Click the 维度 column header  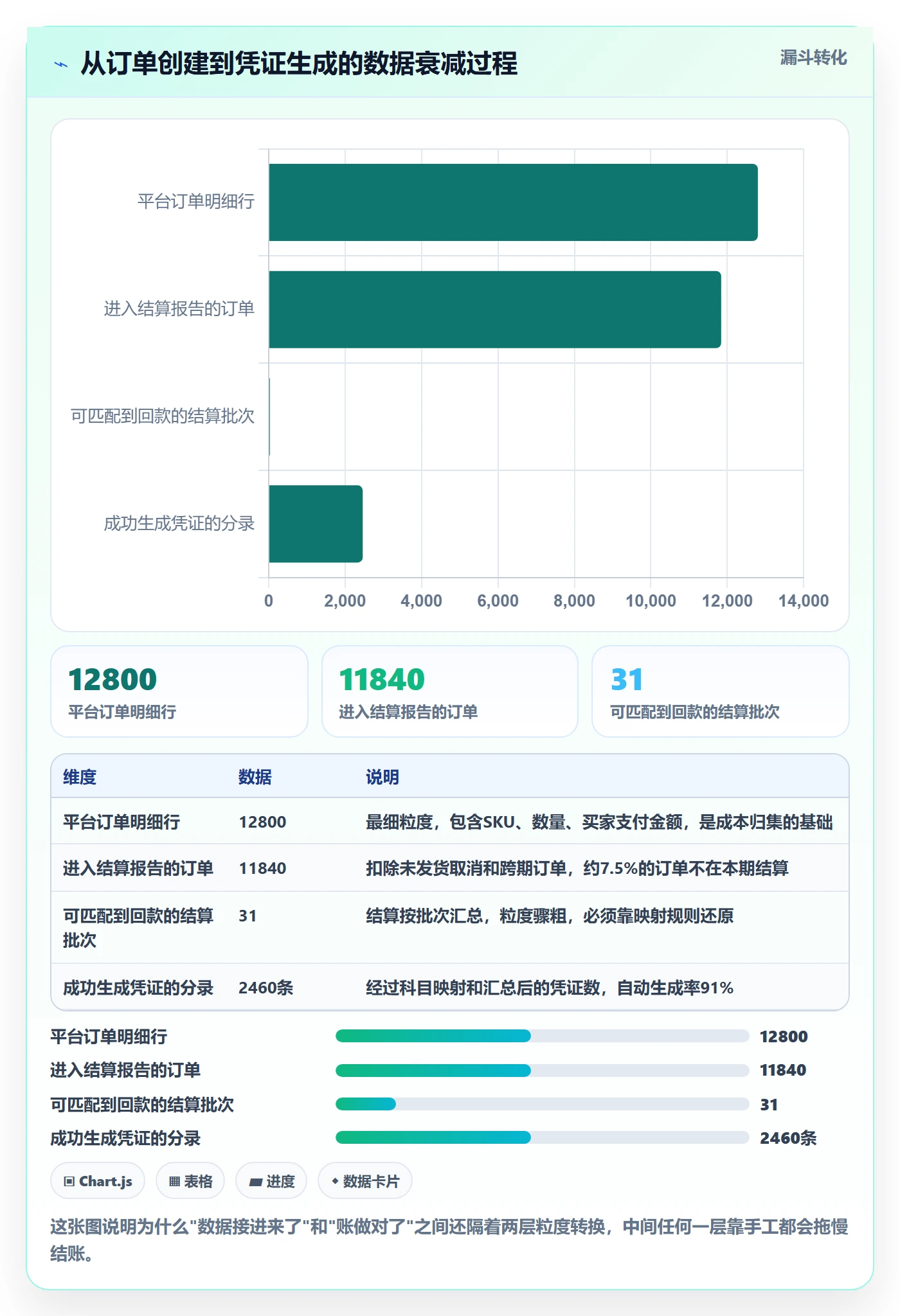click(80, 777)
